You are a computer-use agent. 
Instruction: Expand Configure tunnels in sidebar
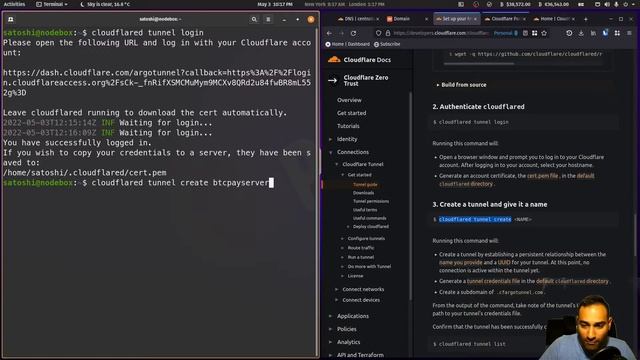pos(342,238)
